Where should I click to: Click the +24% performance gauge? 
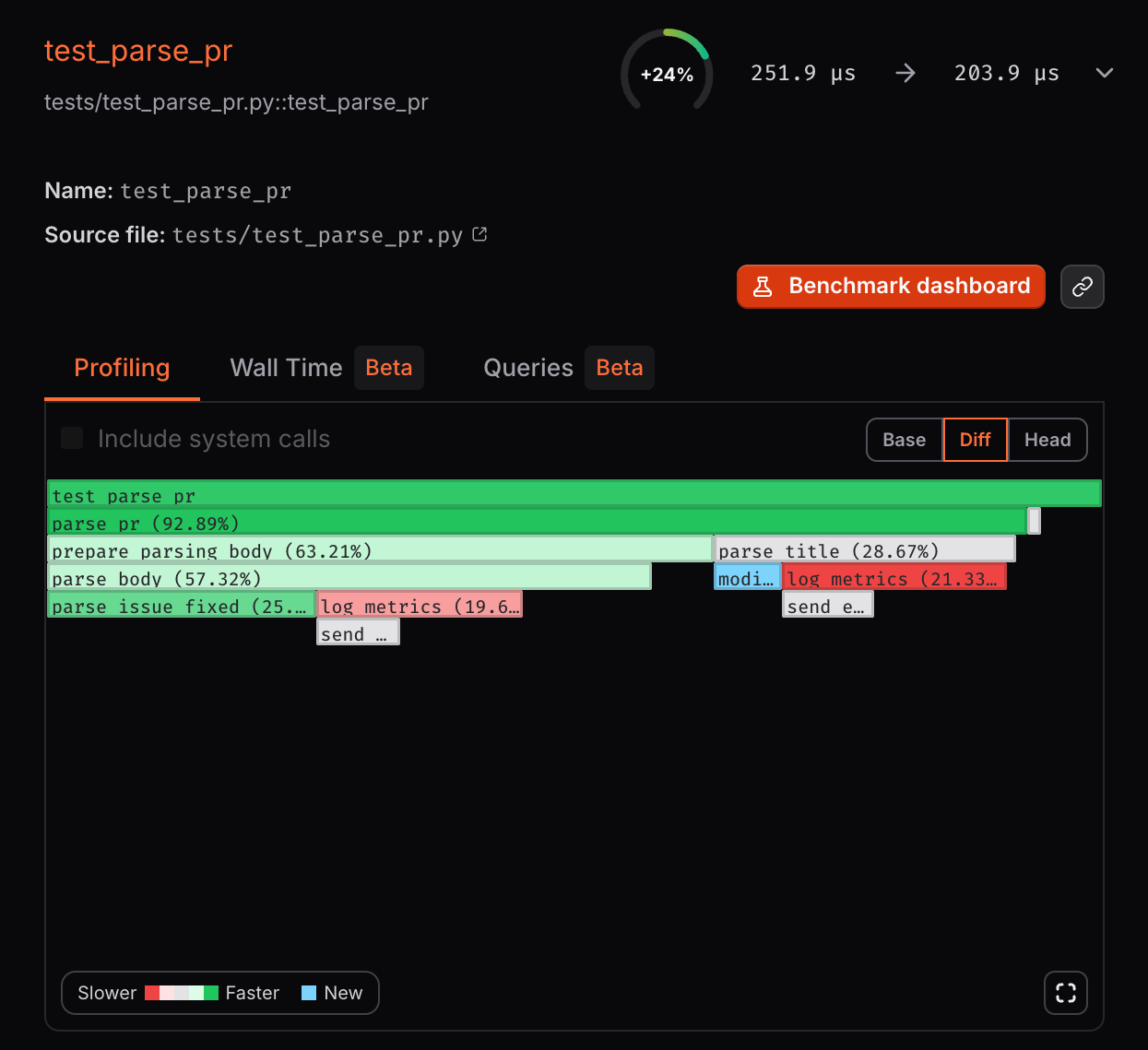(666, 71)
